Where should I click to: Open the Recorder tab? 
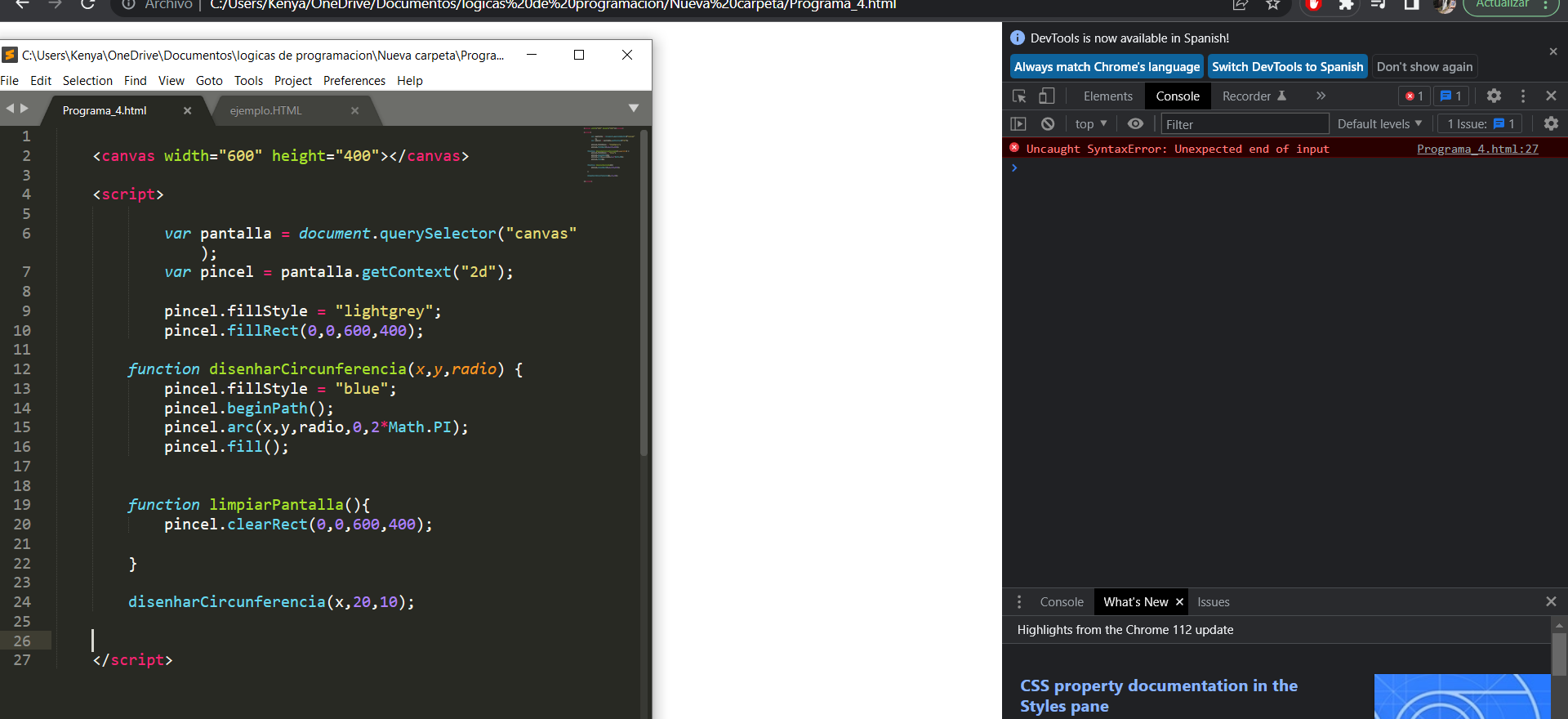point(1254,96)
